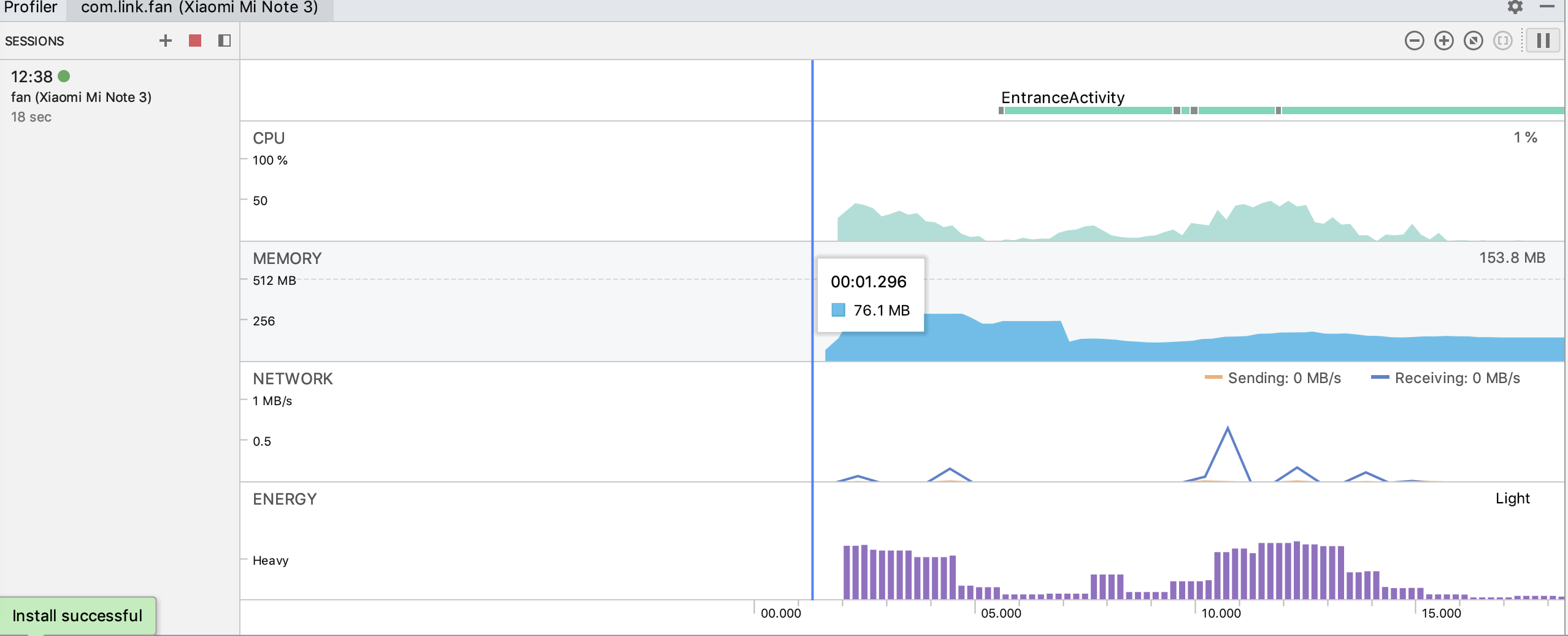This screenshot has width=1568, height=636.
Task: Reset the timeline zoom to default
Action: (1473, 41)
